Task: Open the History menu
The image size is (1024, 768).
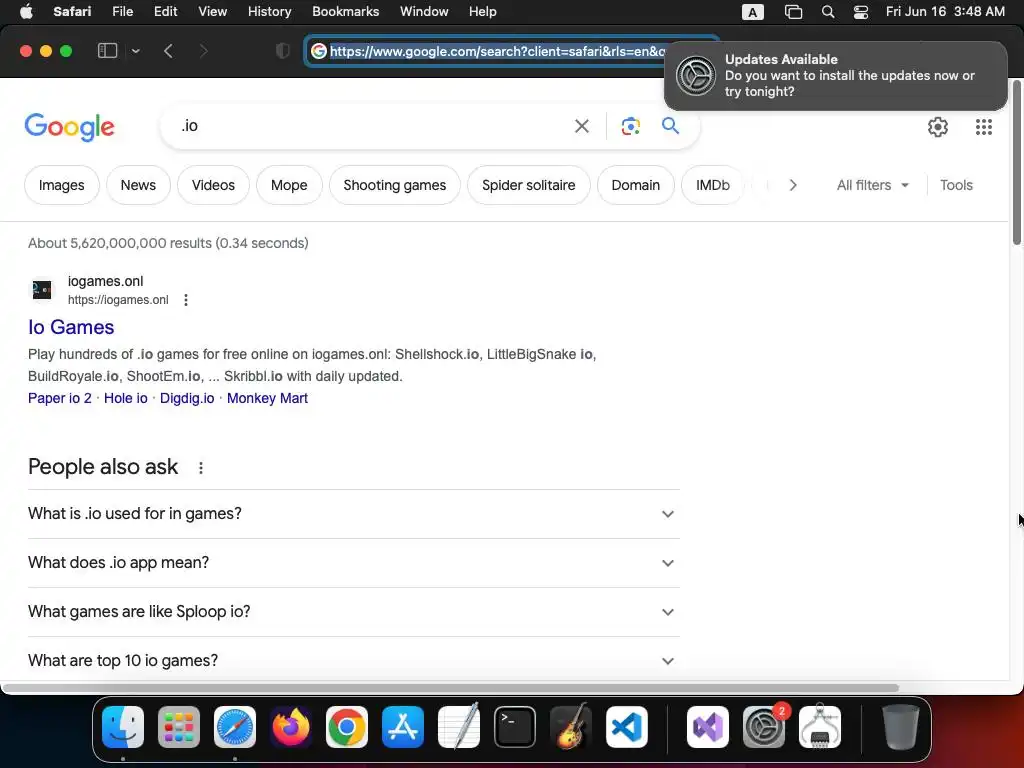Action: 269,12
